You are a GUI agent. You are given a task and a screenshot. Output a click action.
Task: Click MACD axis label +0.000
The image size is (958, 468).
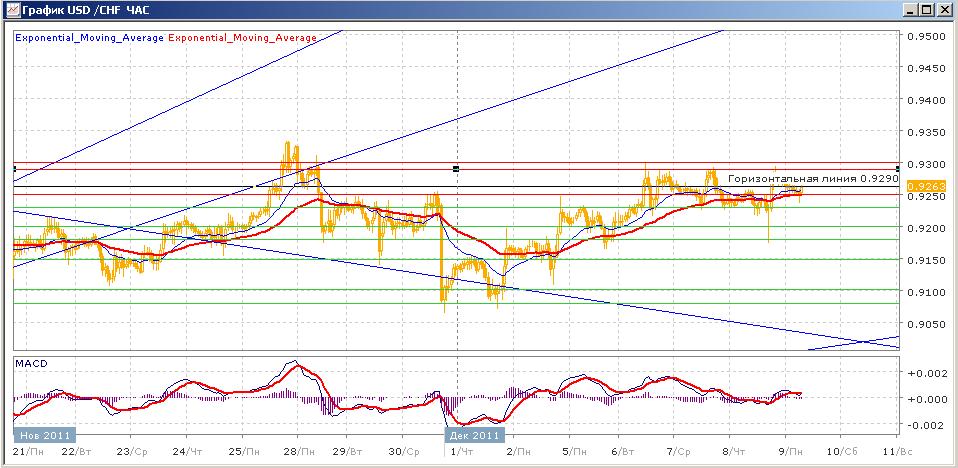tap(927, 399)
